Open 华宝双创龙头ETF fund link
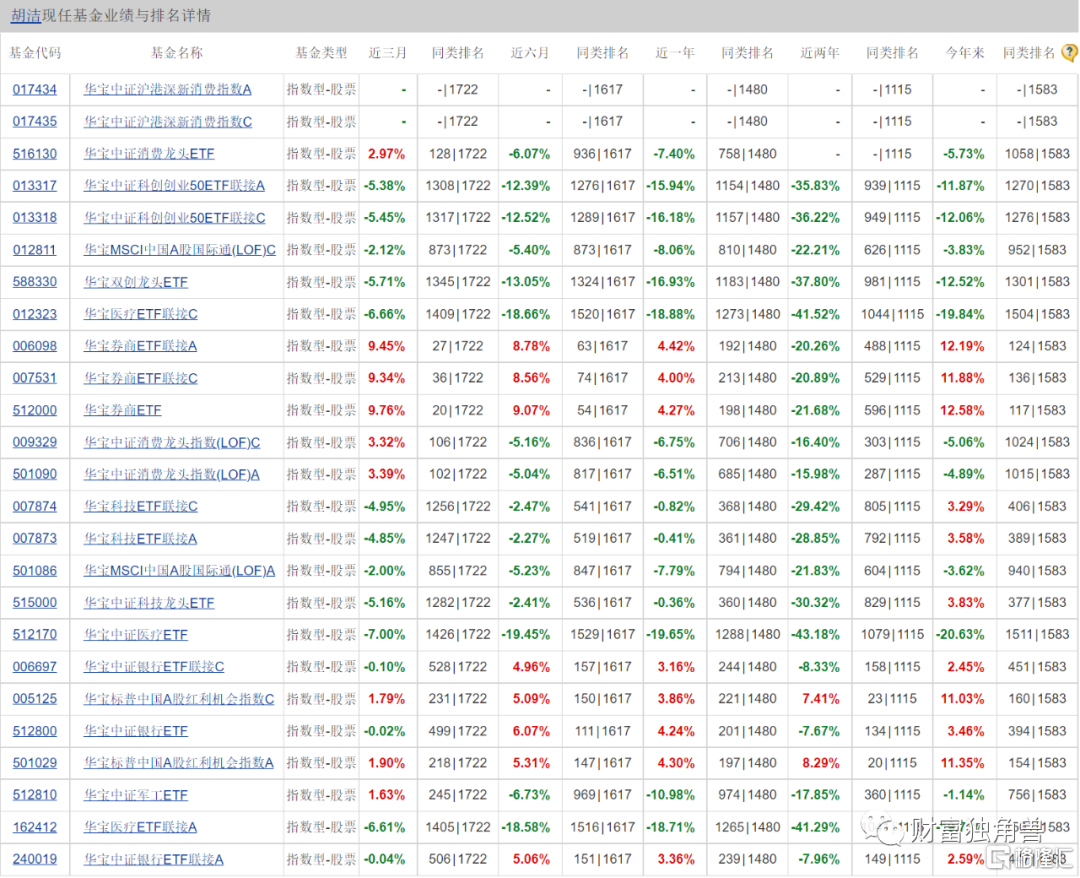 (136, 282)
